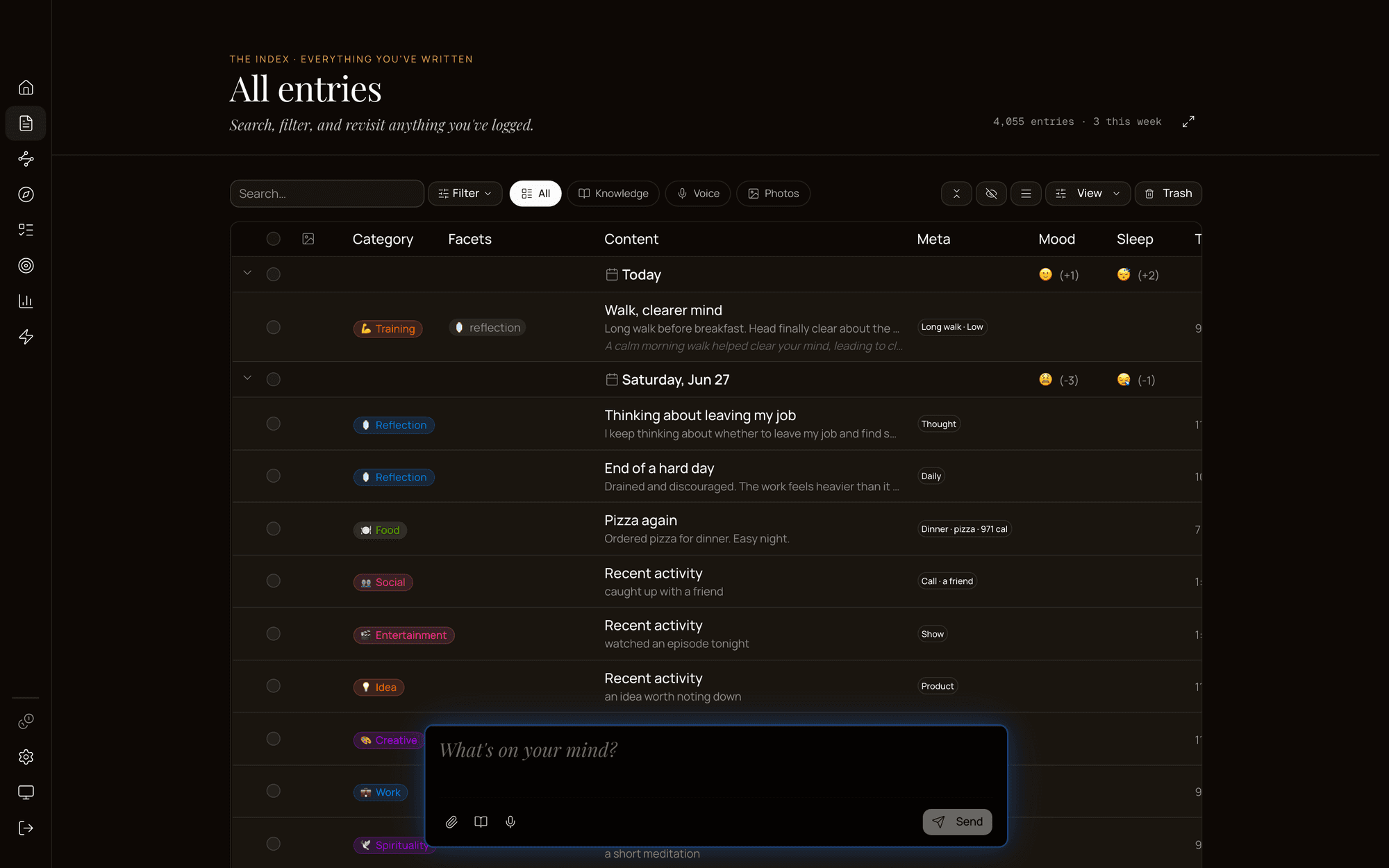1389x868 pixels.
Task: Open the Trash
Action: click(x=1168, y=194)
